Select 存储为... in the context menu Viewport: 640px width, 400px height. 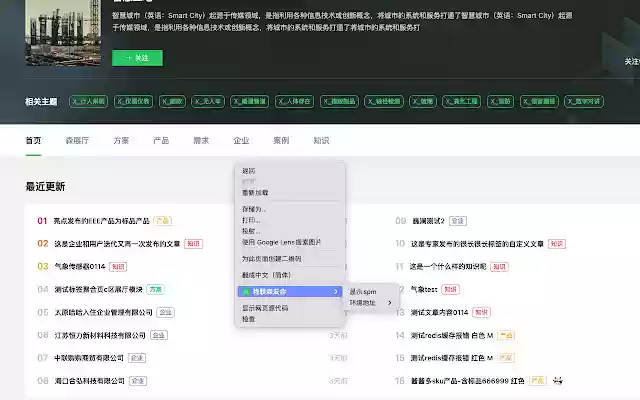click(254, 209)
